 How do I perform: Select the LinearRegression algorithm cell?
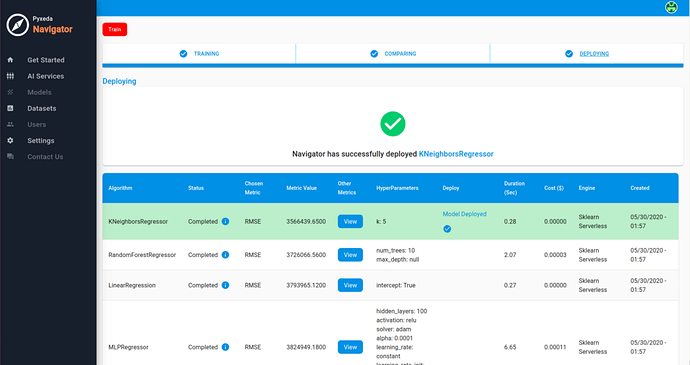[x=132, y=285]
